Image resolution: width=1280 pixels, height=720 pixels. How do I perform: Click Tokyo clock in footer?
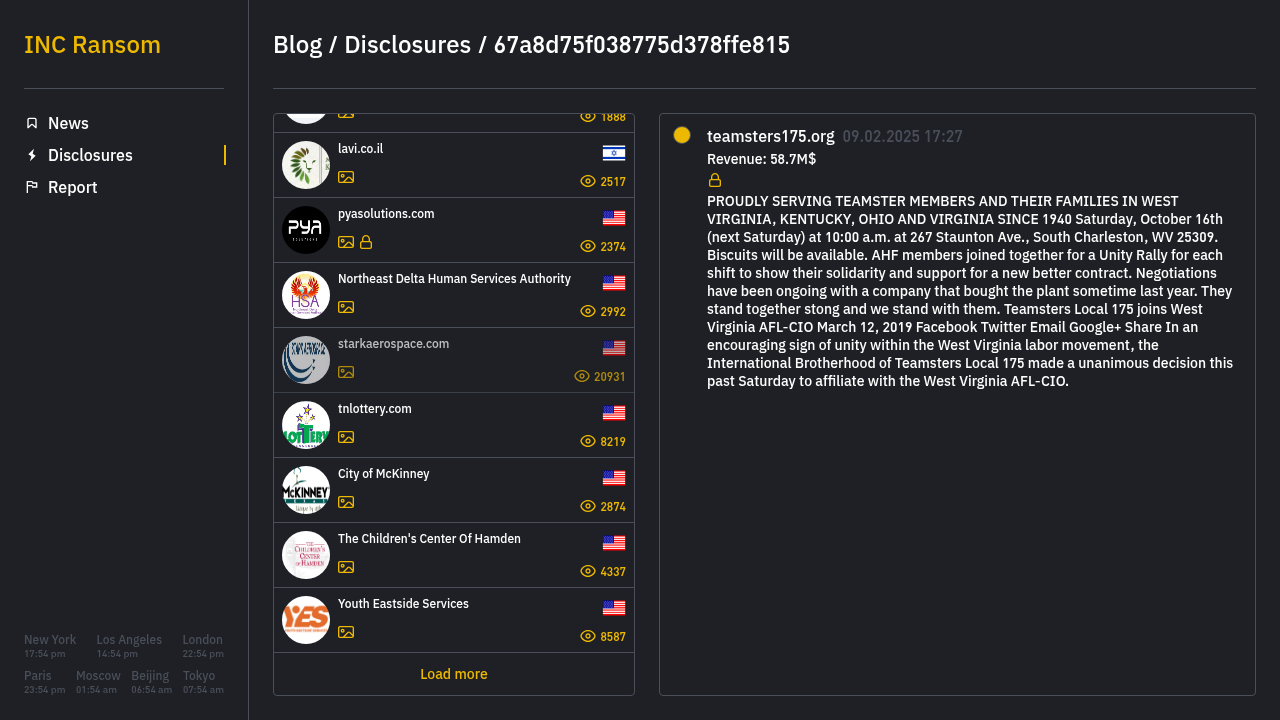(203, 682)
